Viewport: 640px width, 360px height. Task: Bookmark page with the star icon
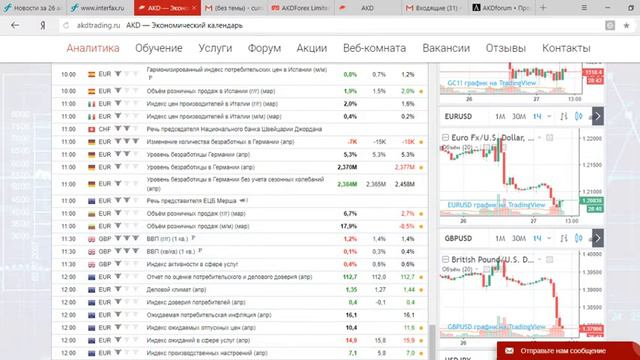click(x=626, y=25)
